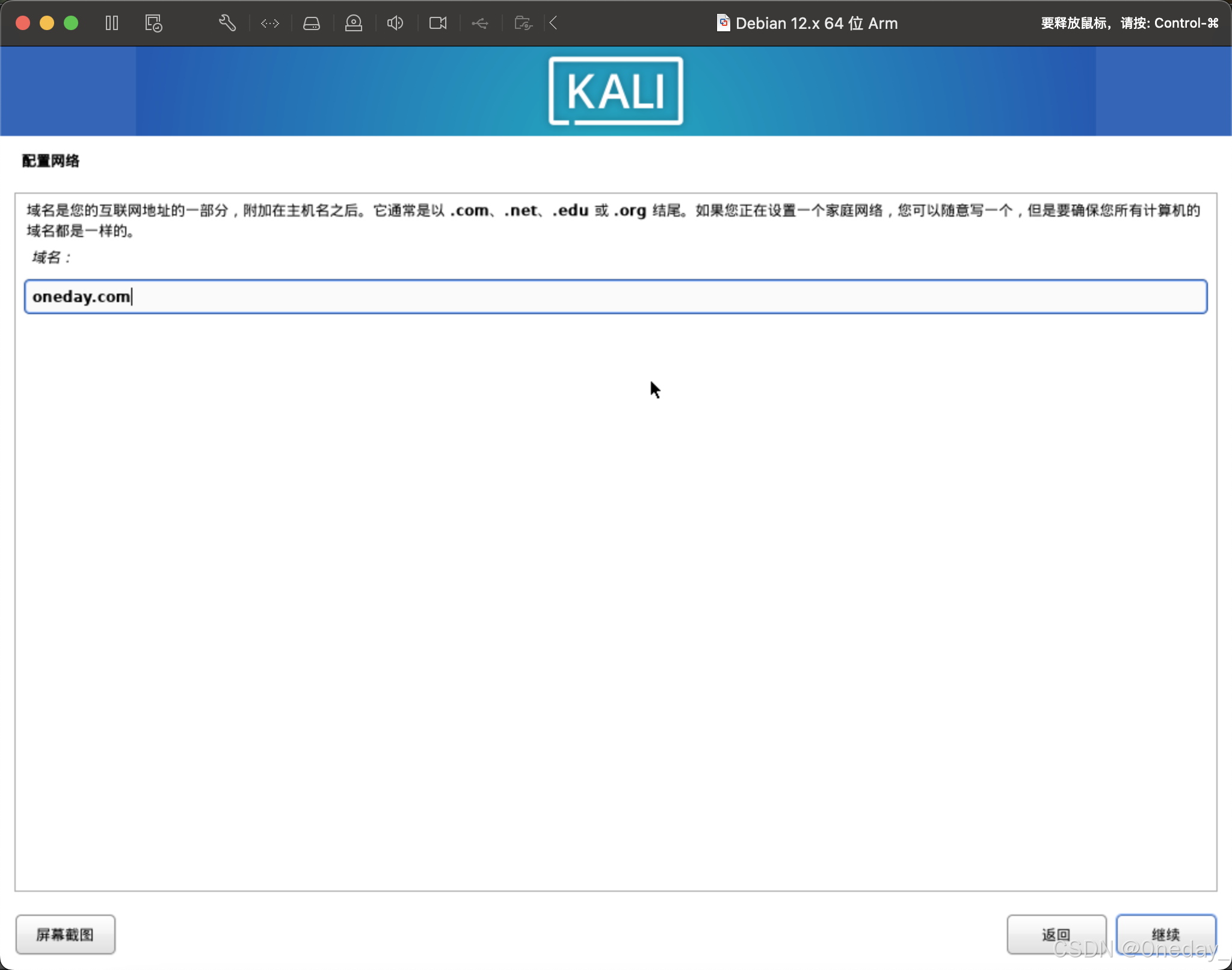Pause the virtual machine
Screen dimensions: 1232x970
pyautogui.click(x=112, y=23)
